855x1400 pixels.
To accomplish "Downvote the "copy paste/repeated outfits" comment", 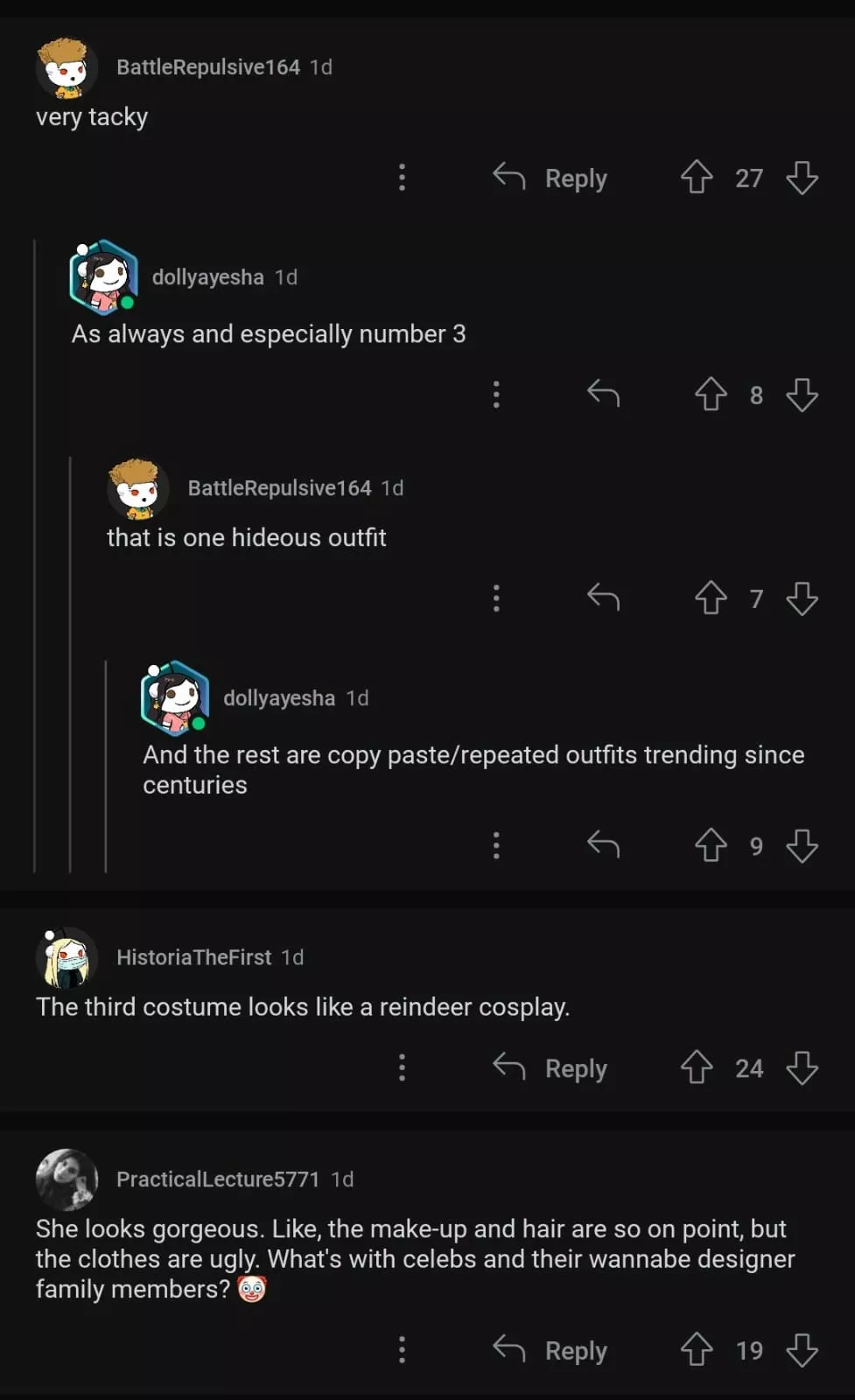I will click(802, 846).
